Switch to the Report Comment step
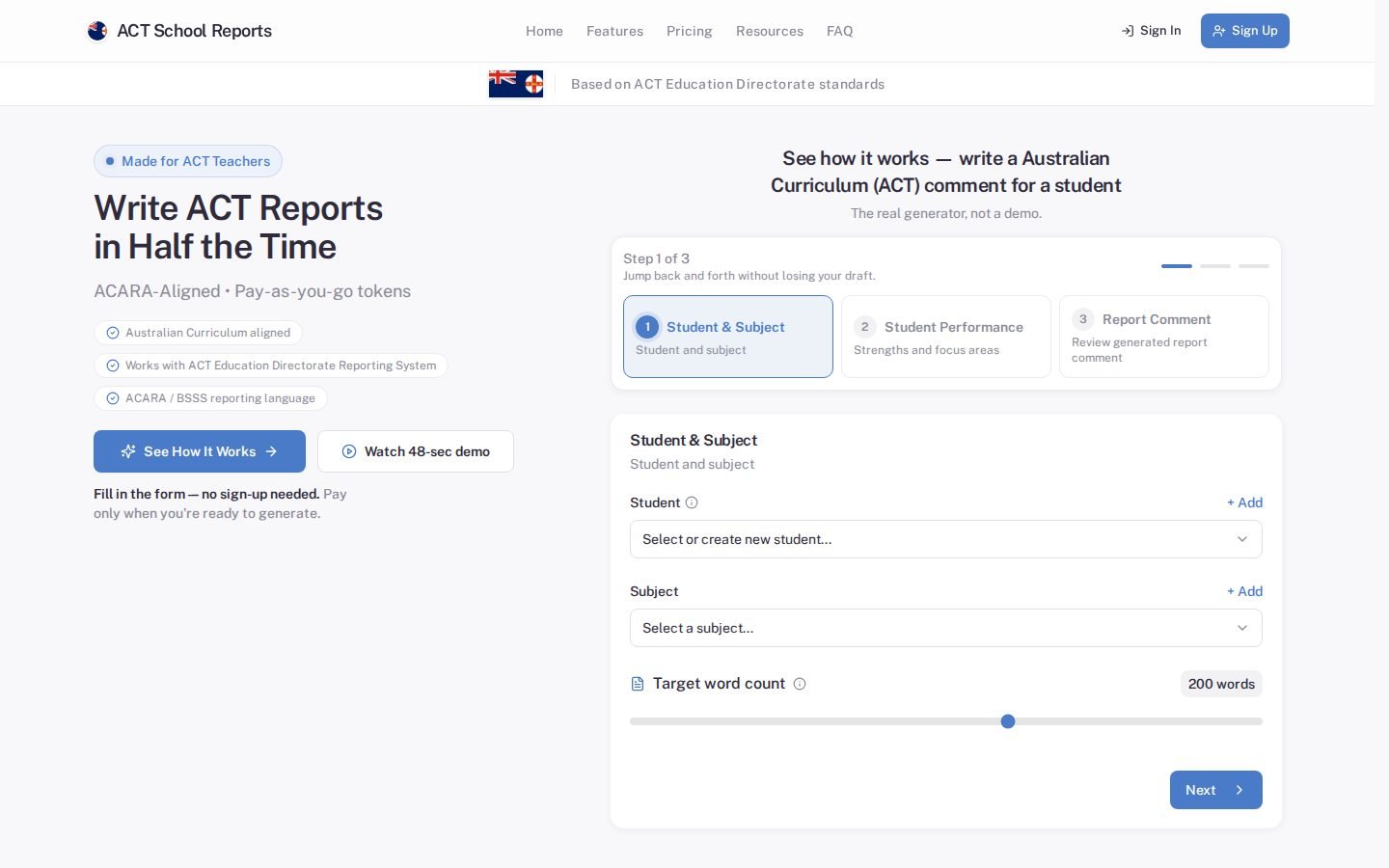This screenshot has width=1389, height=868. pyautogui.click(x=1164, y=337)
